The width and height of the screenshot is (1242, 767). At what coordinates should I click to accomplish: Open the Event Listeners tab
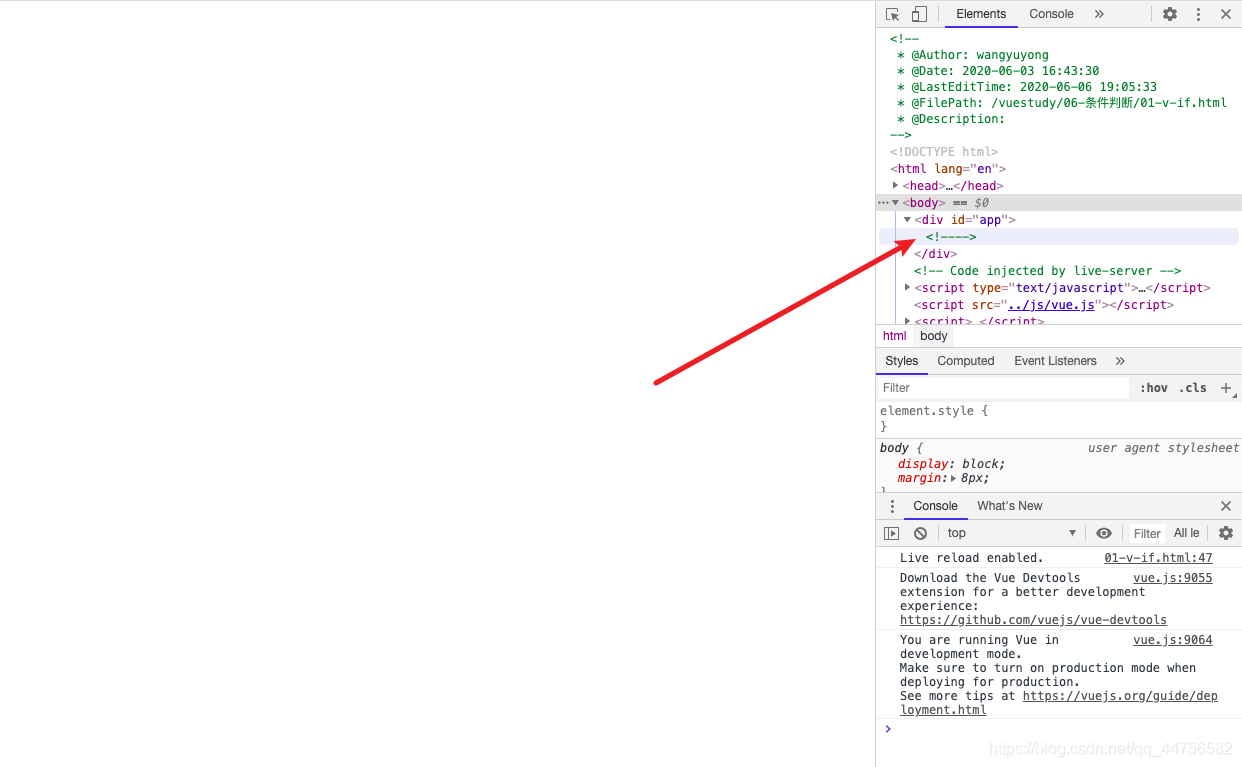click(1055, 361)
